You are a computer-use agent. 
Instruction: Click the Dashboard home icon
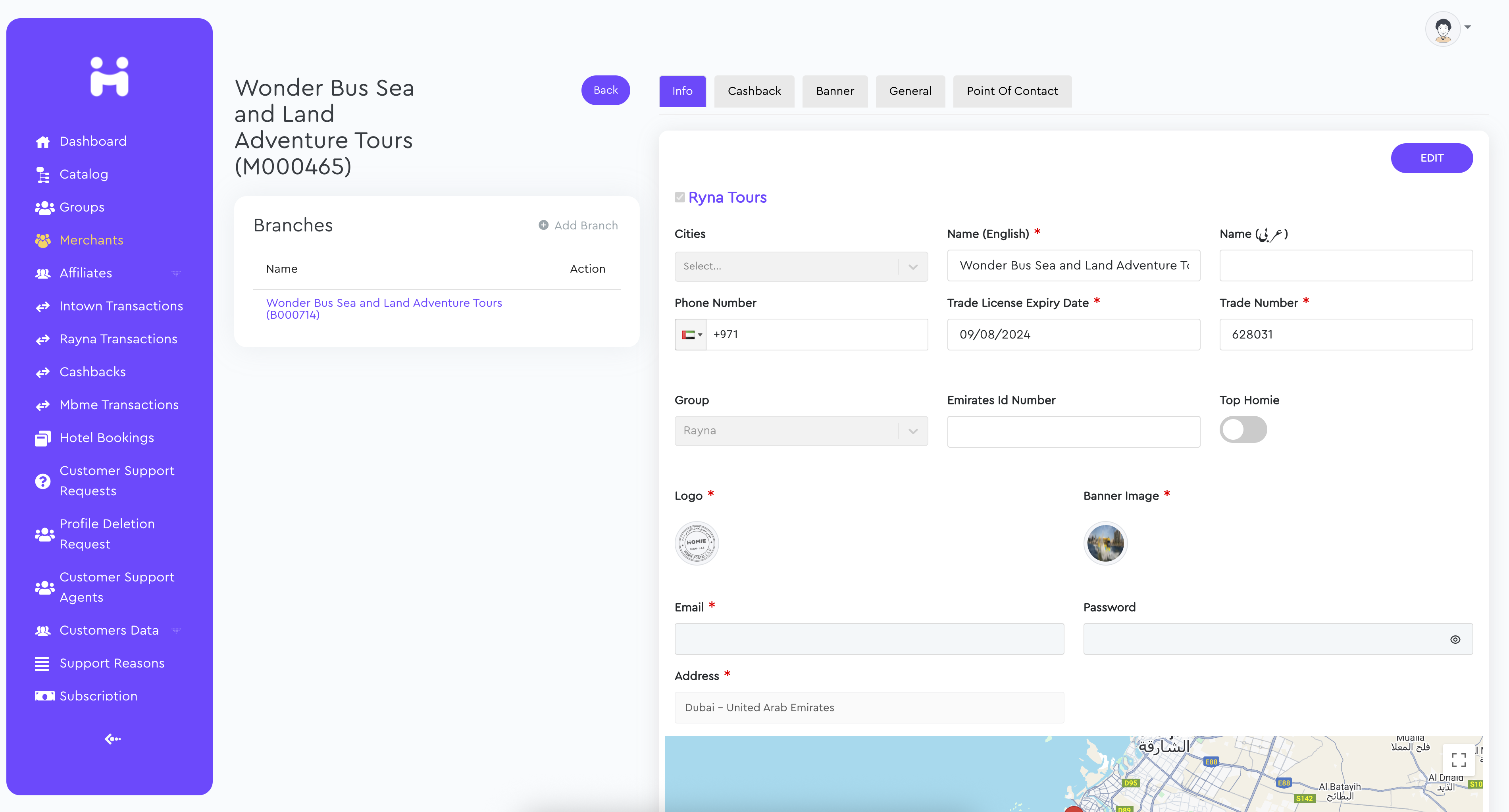pyautogui.click(x=42, y=142)
